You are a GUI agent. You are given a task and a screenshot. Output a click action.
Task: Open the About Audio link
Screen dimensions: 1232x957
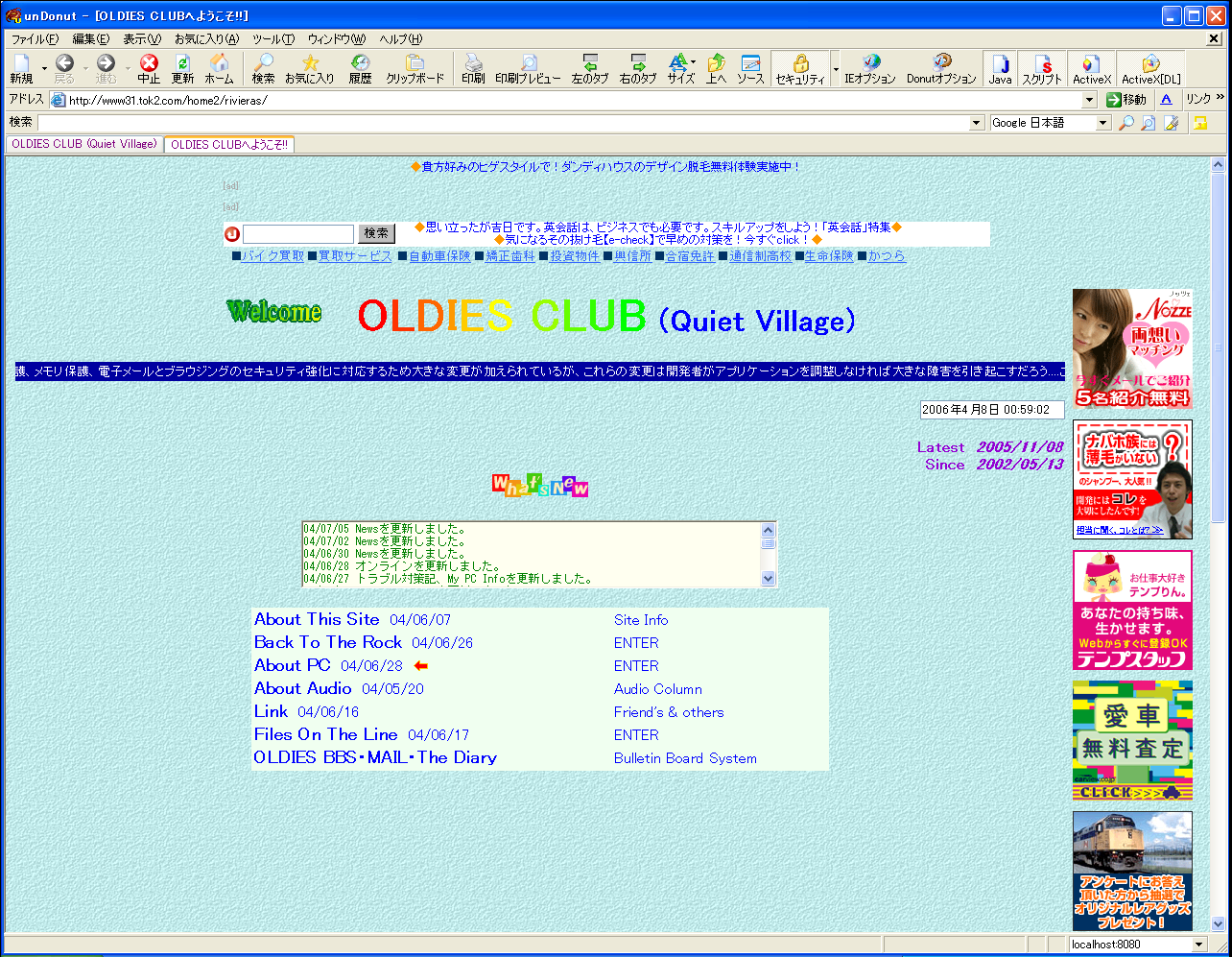click(302, 688)
